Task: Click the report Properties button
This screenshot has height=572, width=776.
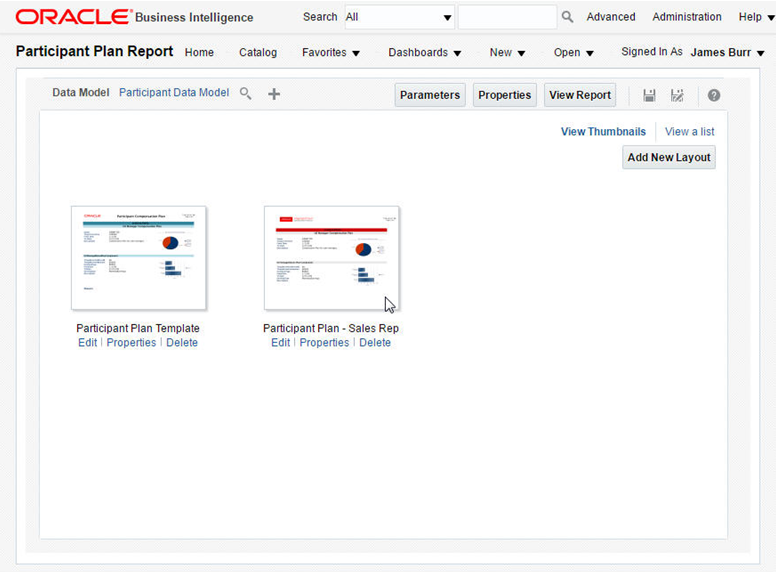Action: click(x=504, y=95)
